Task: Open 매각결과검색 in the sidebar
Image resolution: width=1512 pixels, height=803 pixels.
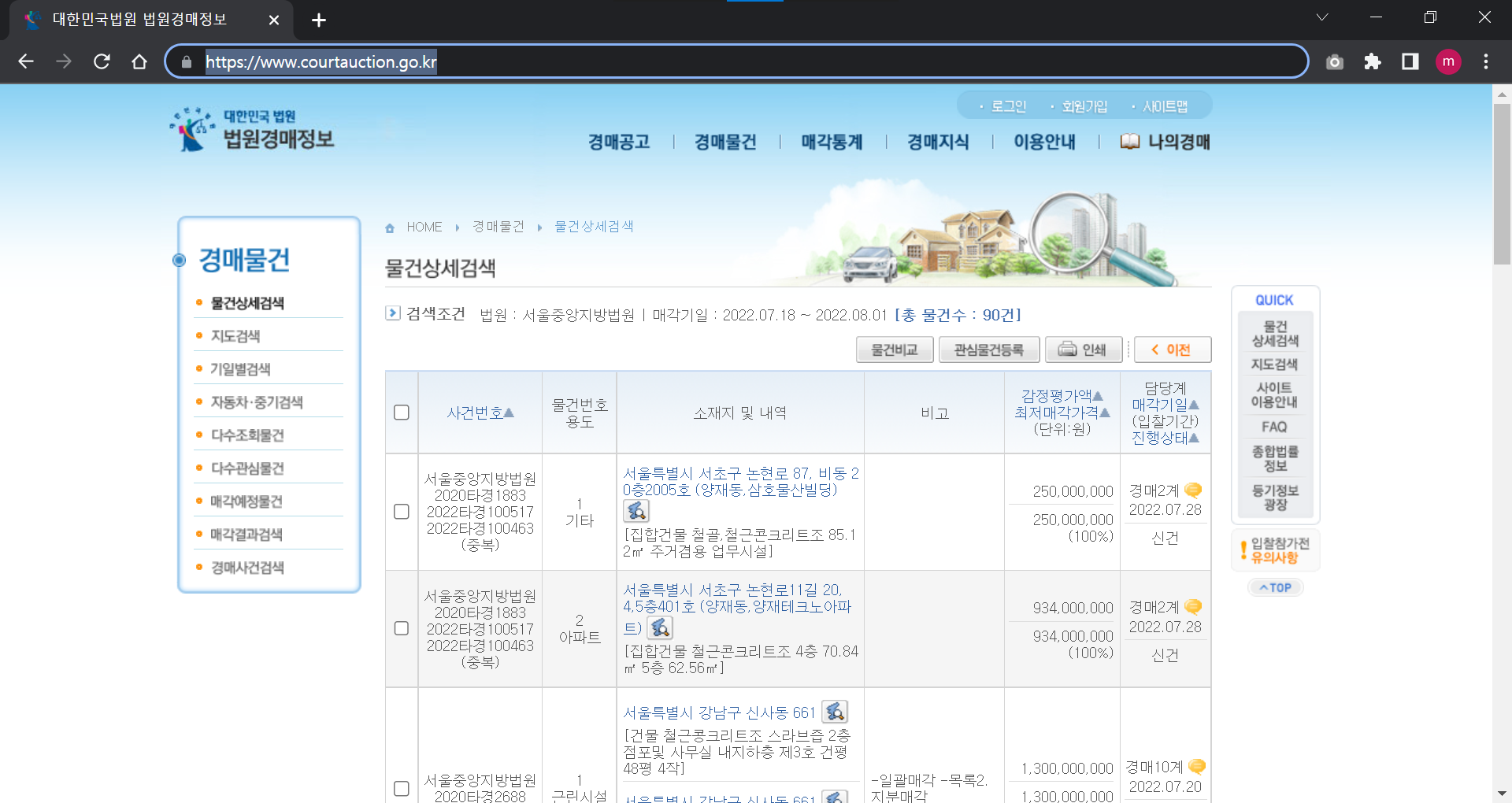Action: coord(246,535)
